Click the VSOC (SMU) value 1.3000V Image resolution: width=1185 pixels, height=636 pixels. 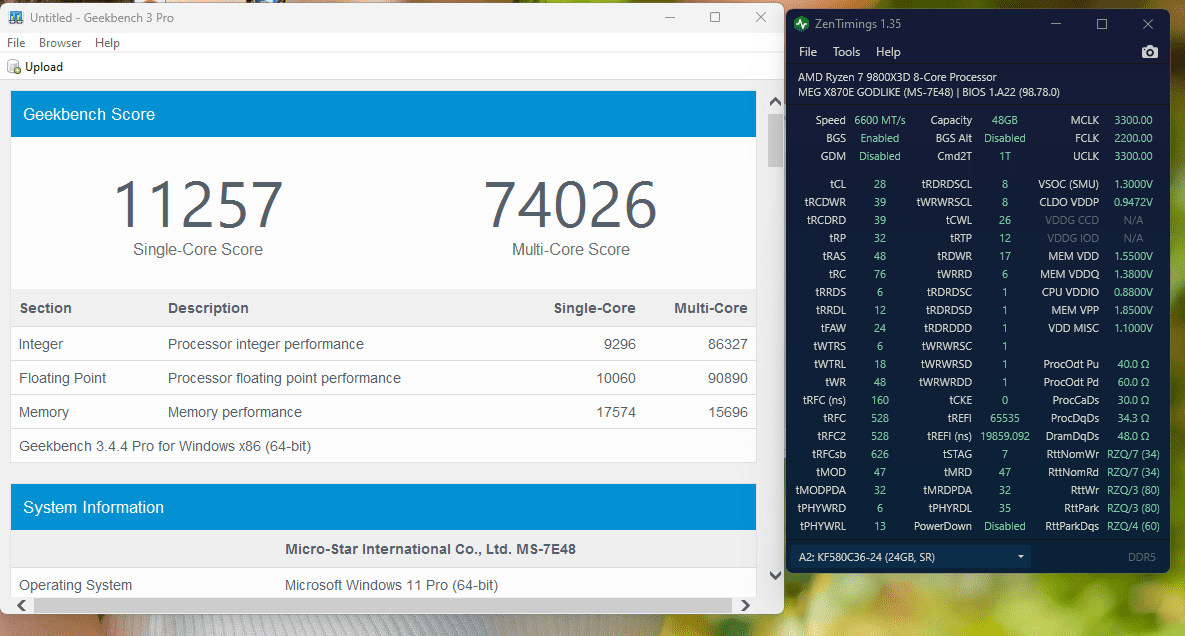point(1133,184)
